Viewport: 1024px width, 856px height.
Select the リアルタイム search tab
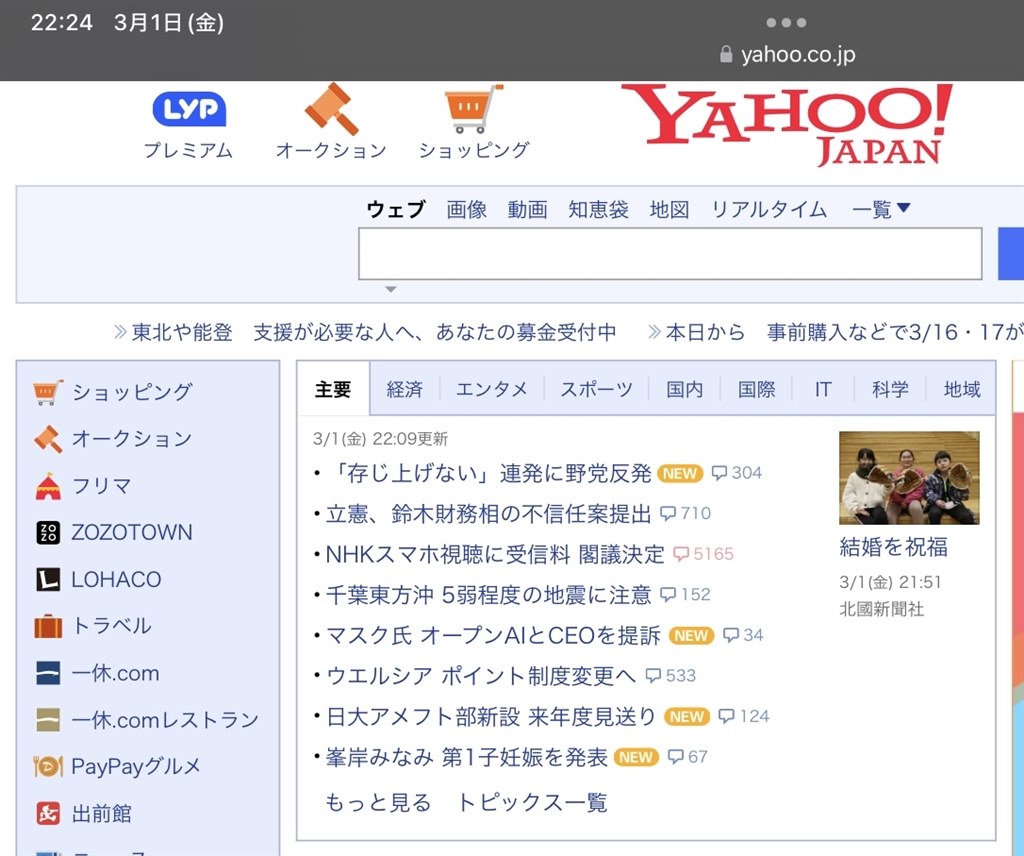[x=769, y=209]
